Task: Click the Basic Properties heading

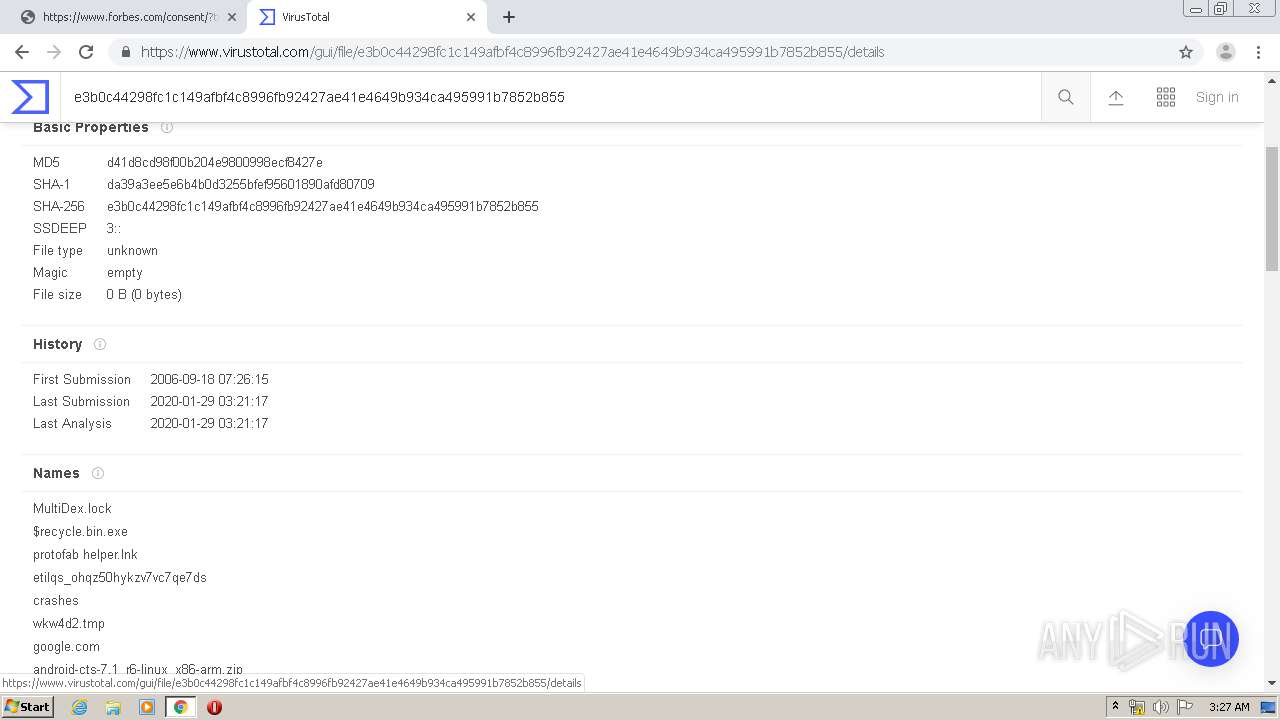Action: click(91, 127)
